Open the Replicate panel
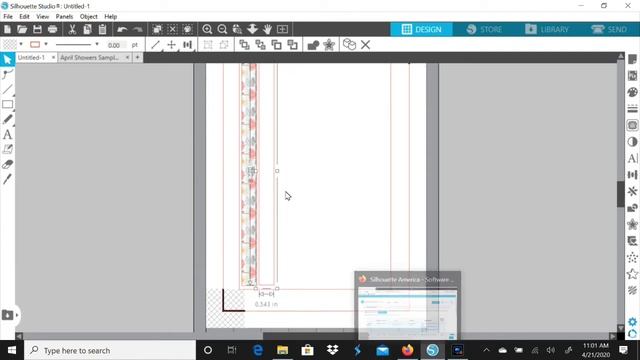640x360 pixels. pos(632,191)
